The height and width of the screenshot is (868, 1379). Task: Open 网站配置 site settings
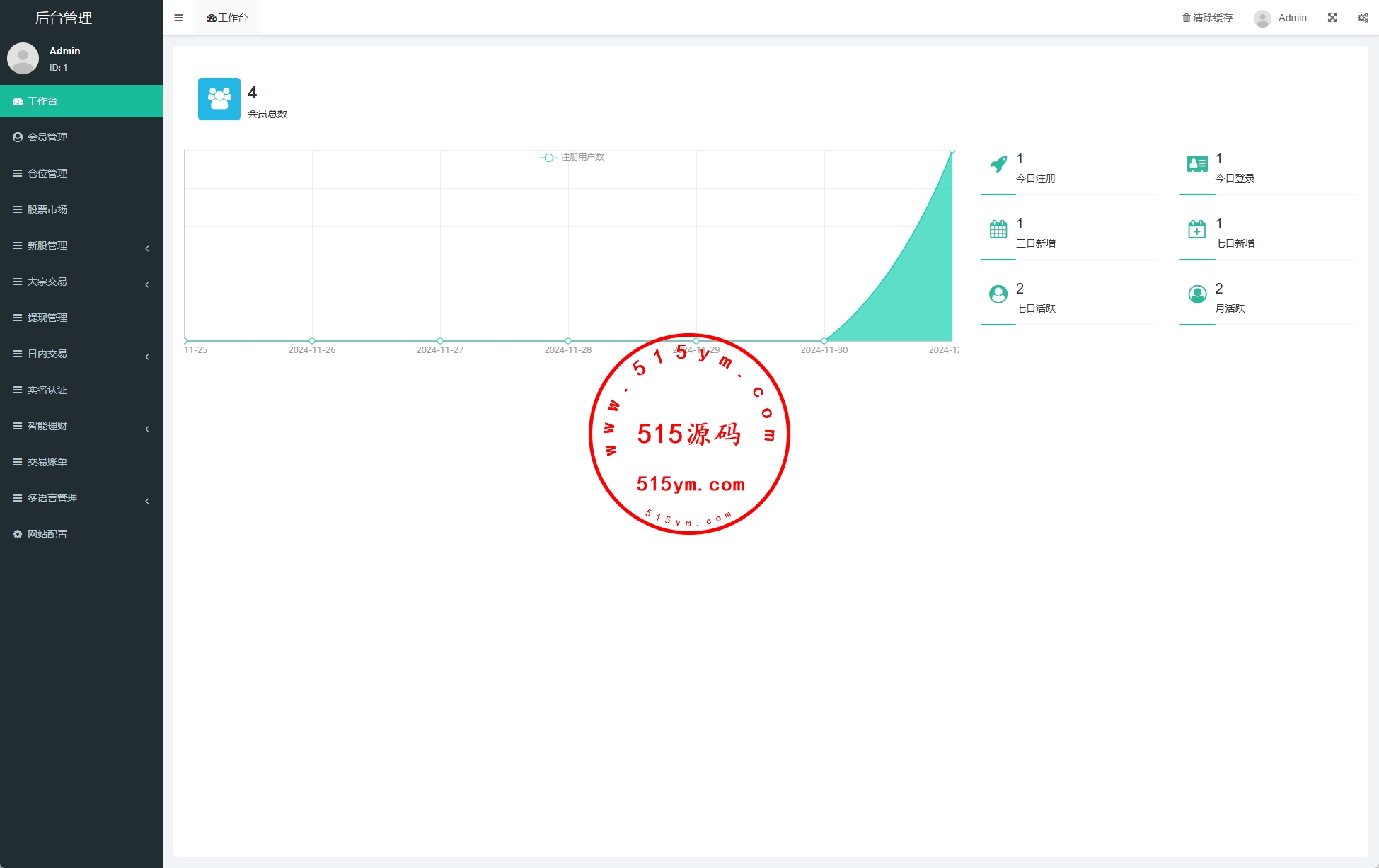pyautogui.click(x=47, y=534)
